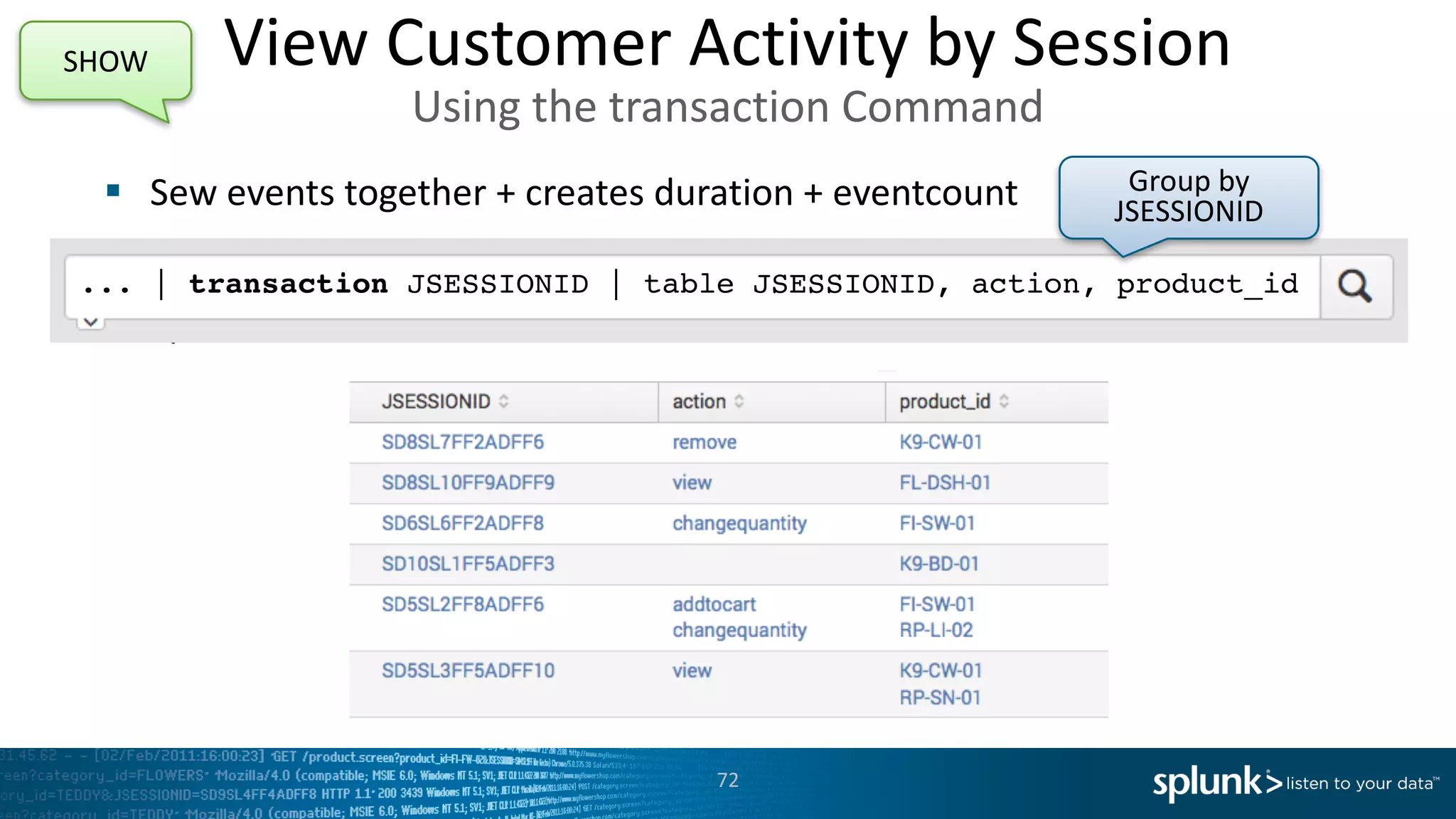Click K9-CW-01 in SD5SL3FF5ADFF10 row
This screenshot has height=819, width=1456.
point(941,670)
